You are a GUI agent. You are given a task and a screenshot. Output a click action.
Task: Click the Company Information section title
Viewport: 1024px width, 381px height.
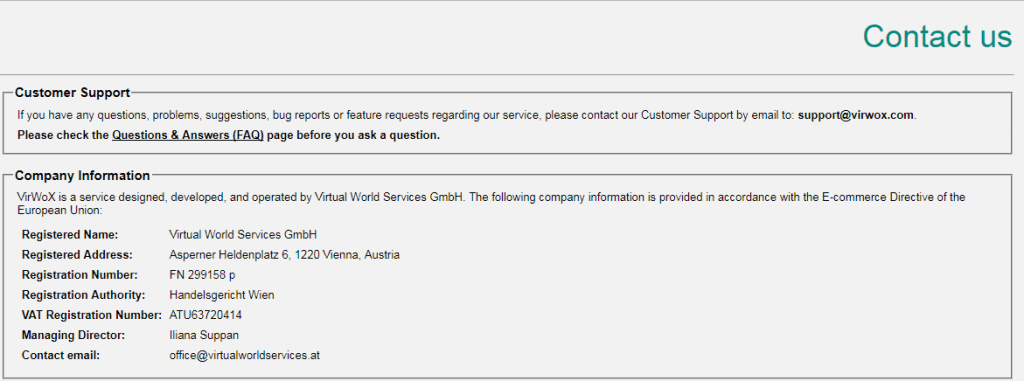coord(82,176)
